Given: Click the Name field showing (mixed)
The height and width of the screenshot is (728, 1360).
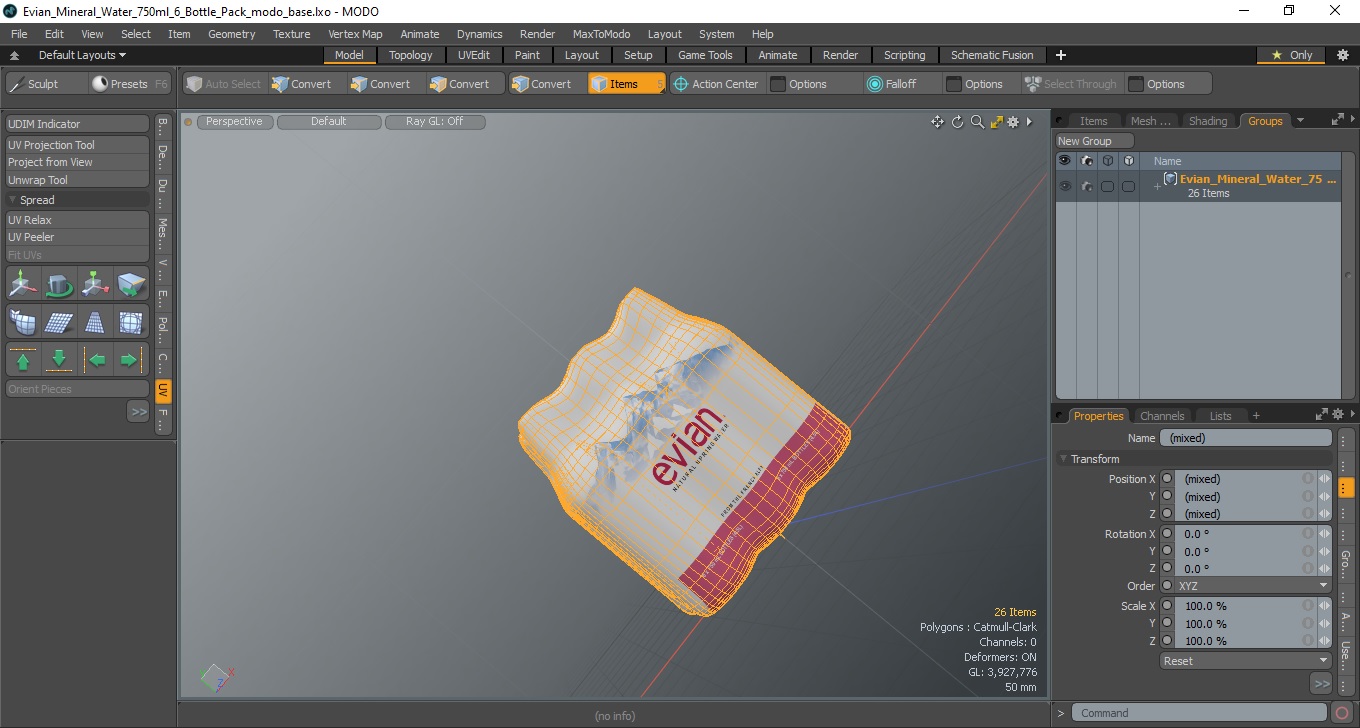Looking at the screenshot, I should [x=1245, y=438].
